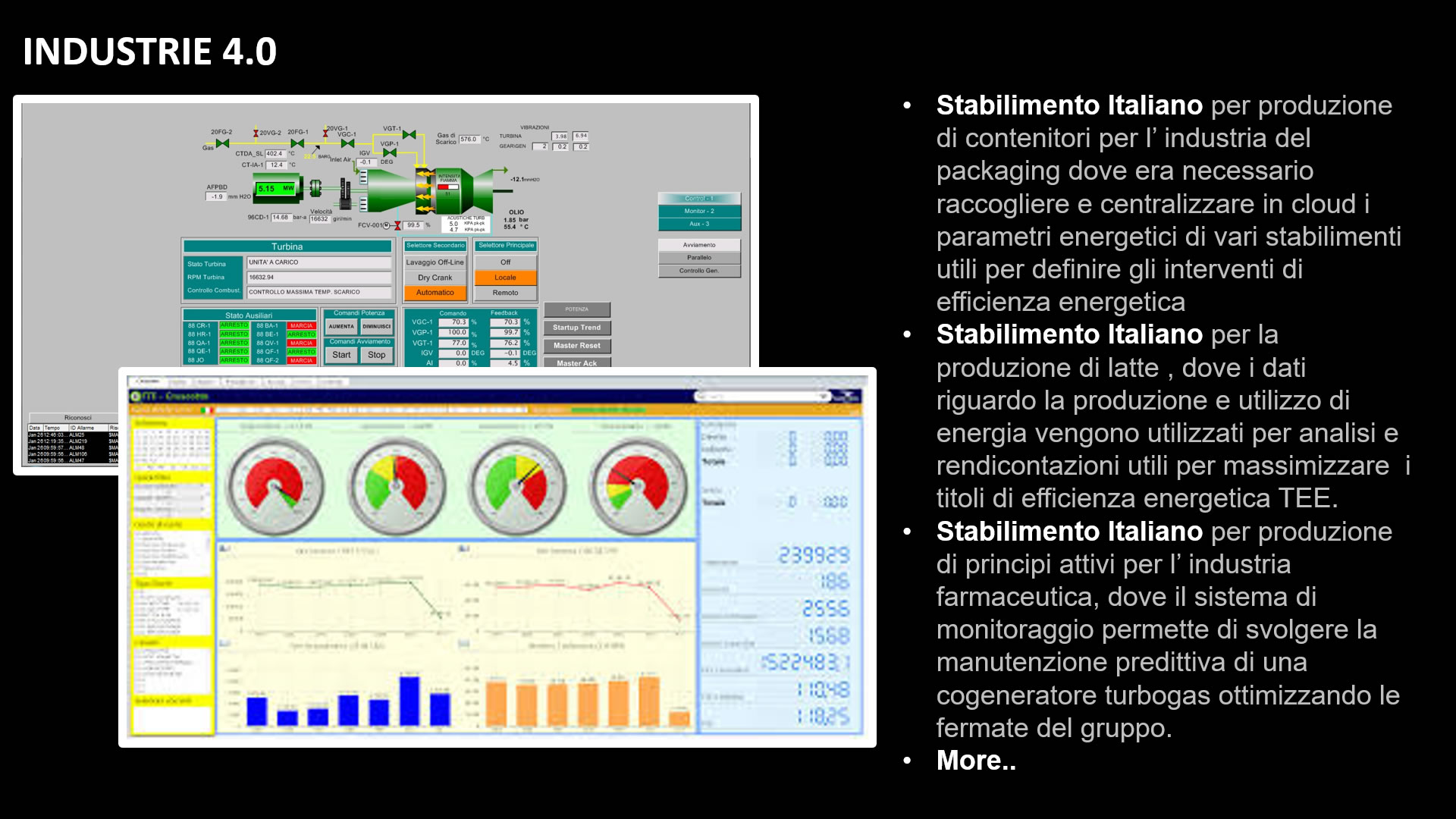
Task: Click the AUMENTA power button
Action: 341,327
